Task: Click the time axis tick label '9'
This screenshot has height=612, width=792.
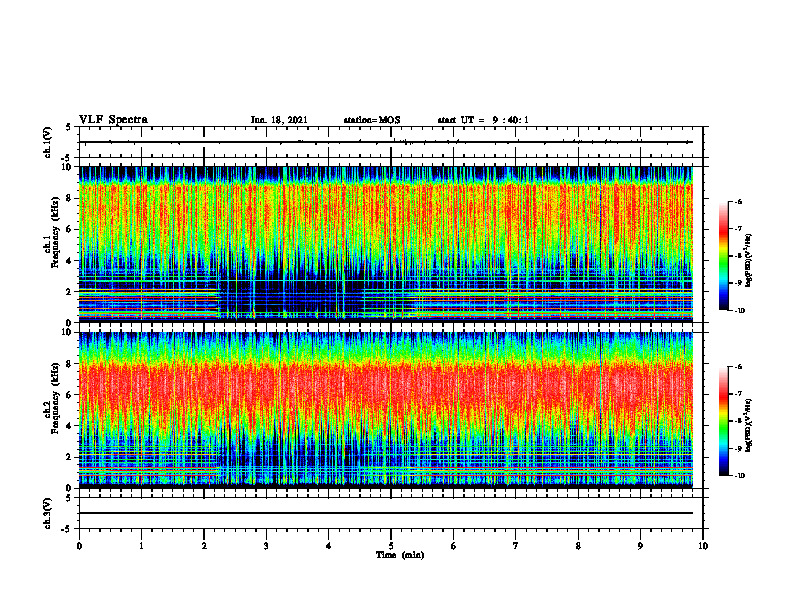Action: pos(640,546)
